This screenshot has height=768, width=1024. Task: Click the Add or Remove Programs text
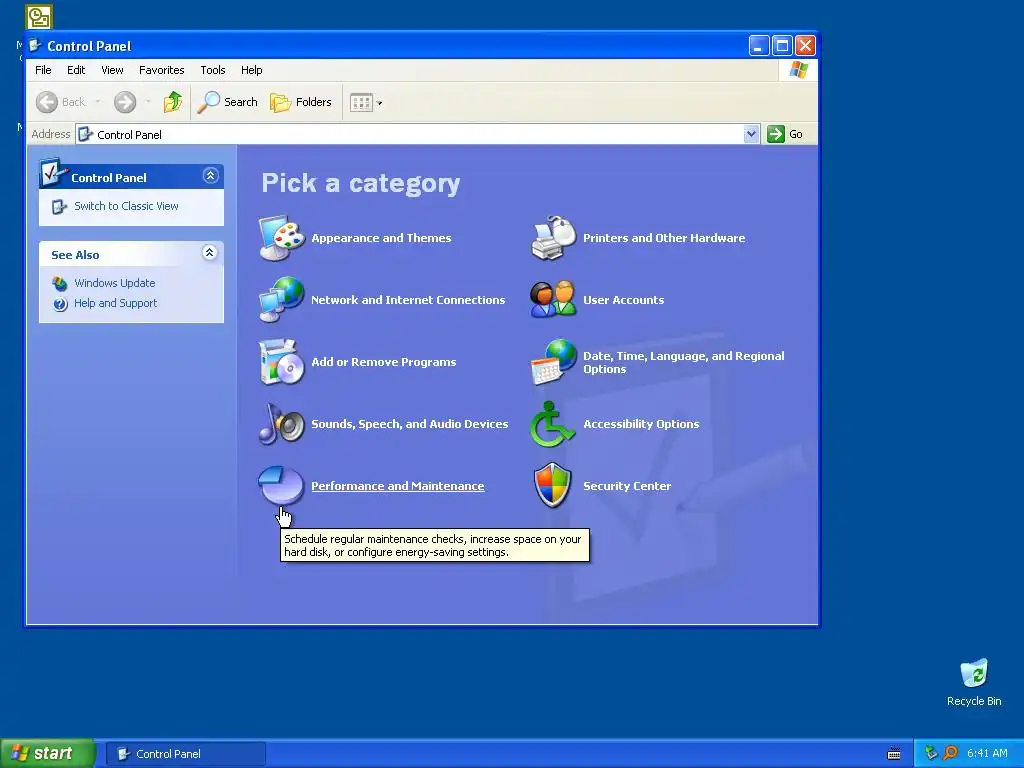383,362
